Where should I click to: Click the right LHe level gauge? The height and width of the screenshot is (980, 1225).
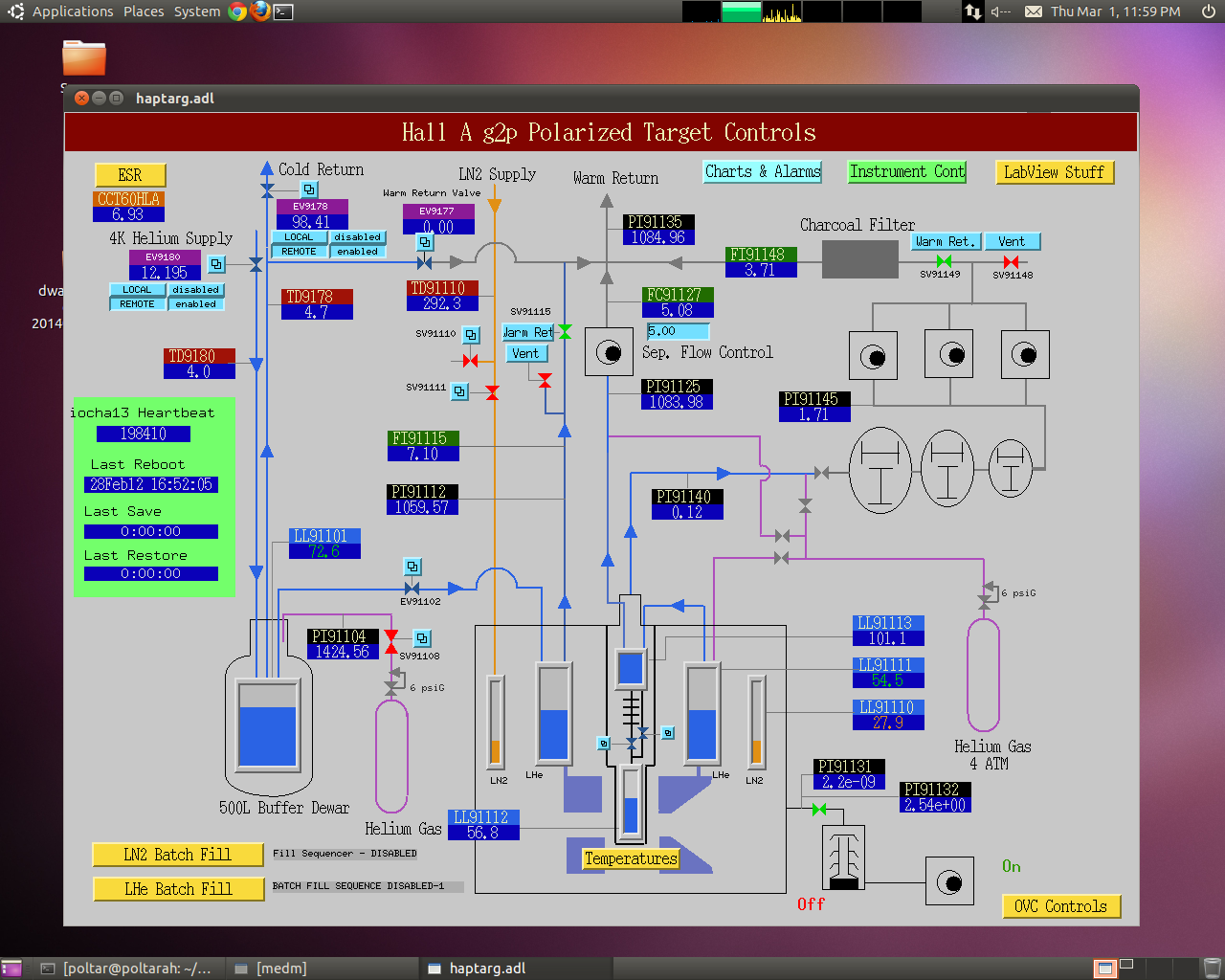click(x=702, y=713)
